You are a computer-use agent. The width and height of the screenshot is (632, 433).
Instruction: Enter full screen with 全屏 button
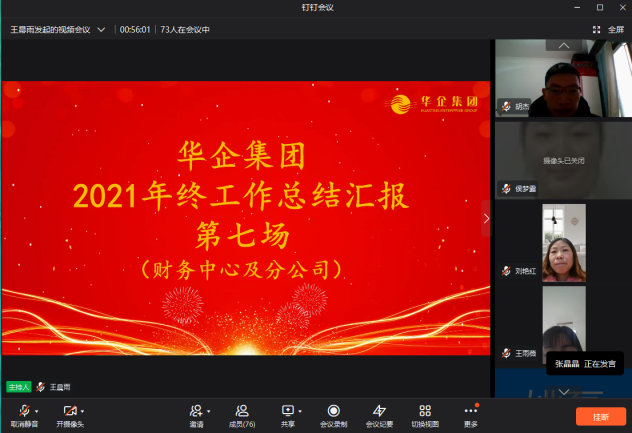[609, 30]
